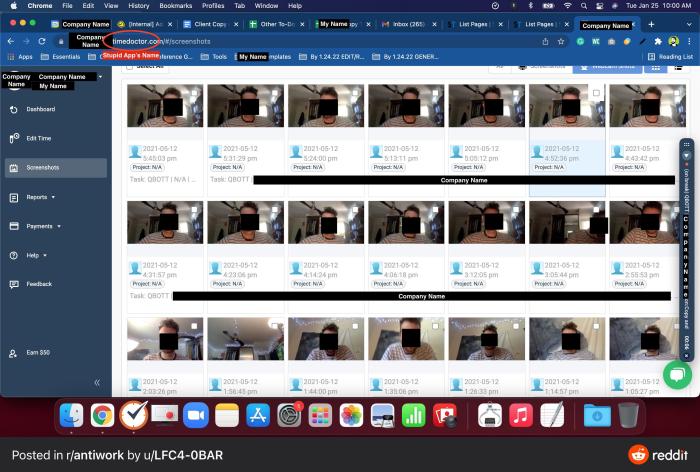This screenshot has width=700, height=472.
Task: Tick checkbox on 5:24:00 pm webcam shot
Action: point(355,93)
